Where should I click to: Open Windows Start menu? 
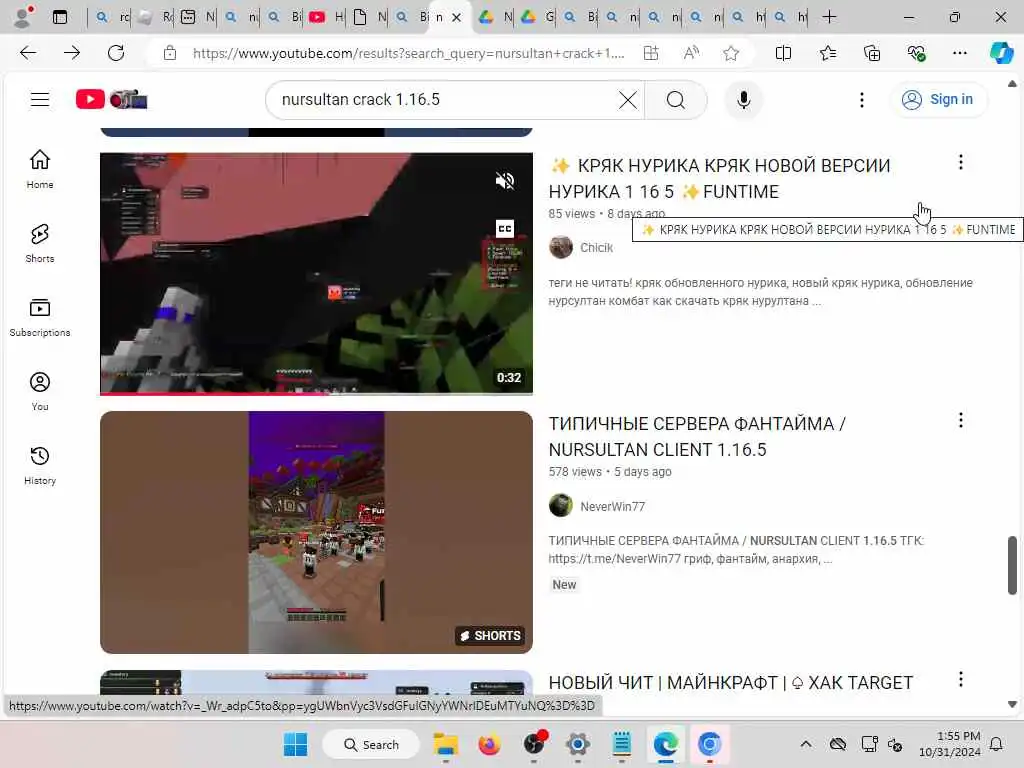(295, 744)
